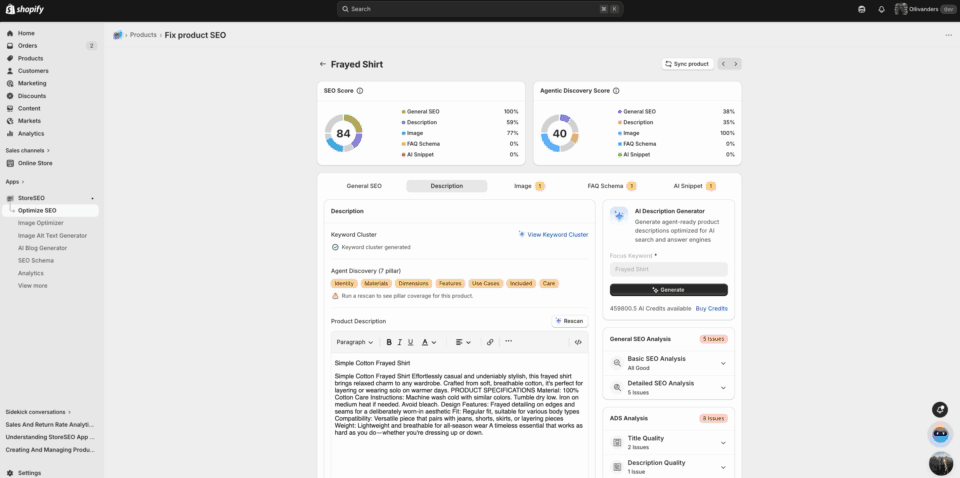
Task: Open SEO Schema in StoreSEO menu
Action: [x=36, y=261]
